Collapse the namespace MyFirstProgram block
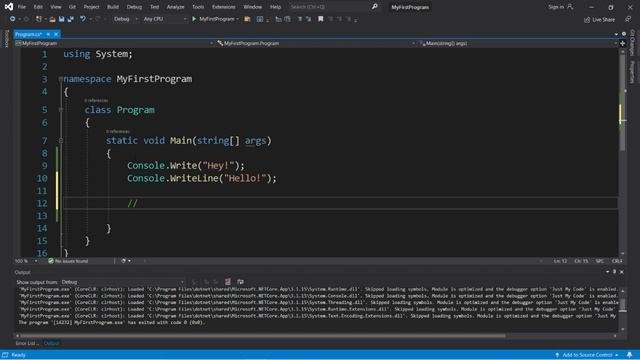This screenshot has width=640, height=360. [60, 79]
